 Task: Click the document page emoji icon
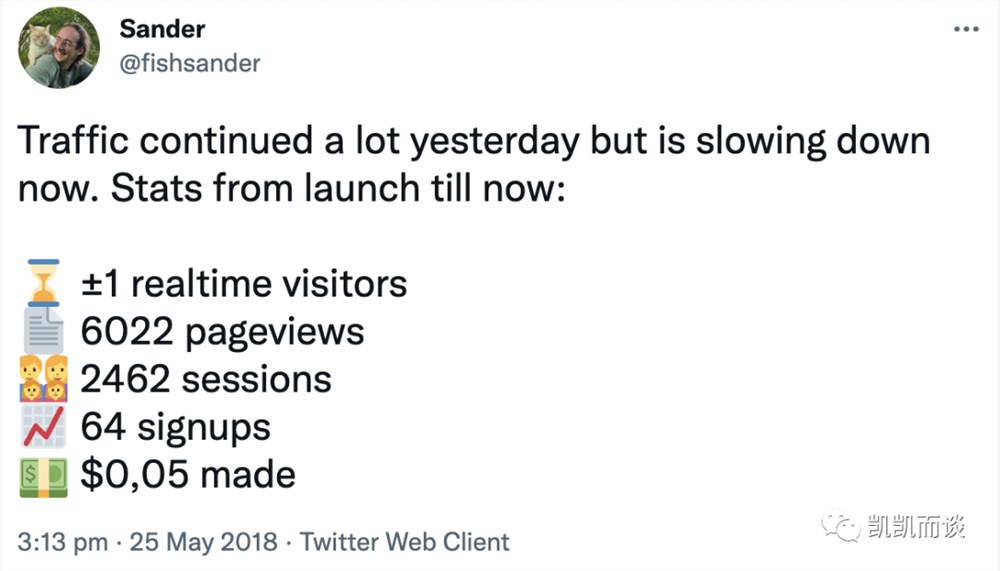point(43,330)
